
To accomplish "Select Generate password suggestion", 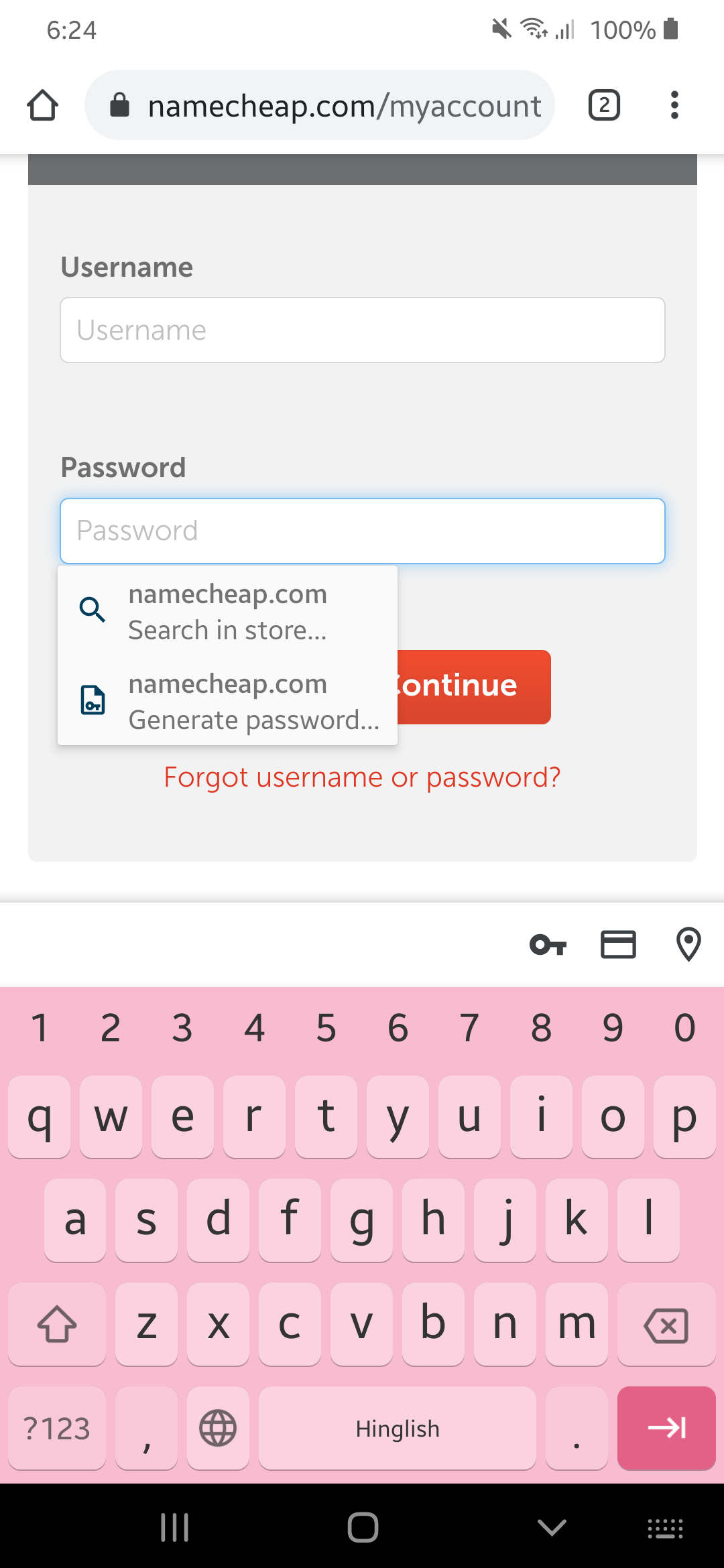I will [x=228, y=701].
